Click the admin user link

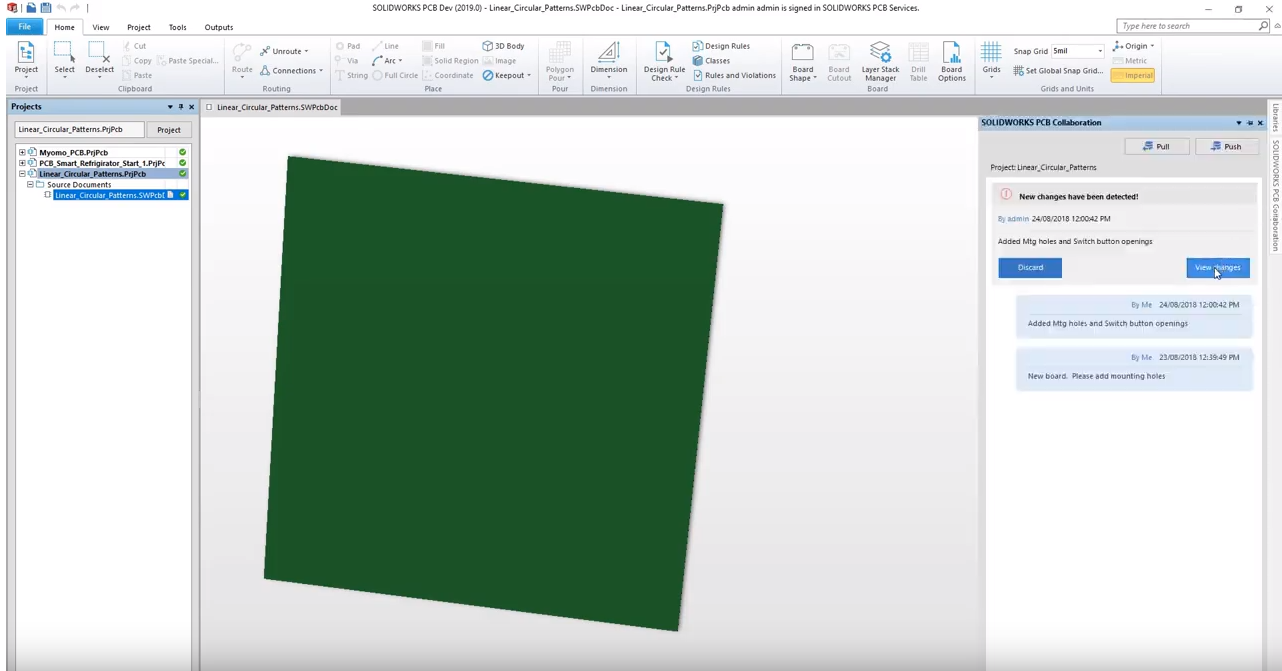point(1018,218)
